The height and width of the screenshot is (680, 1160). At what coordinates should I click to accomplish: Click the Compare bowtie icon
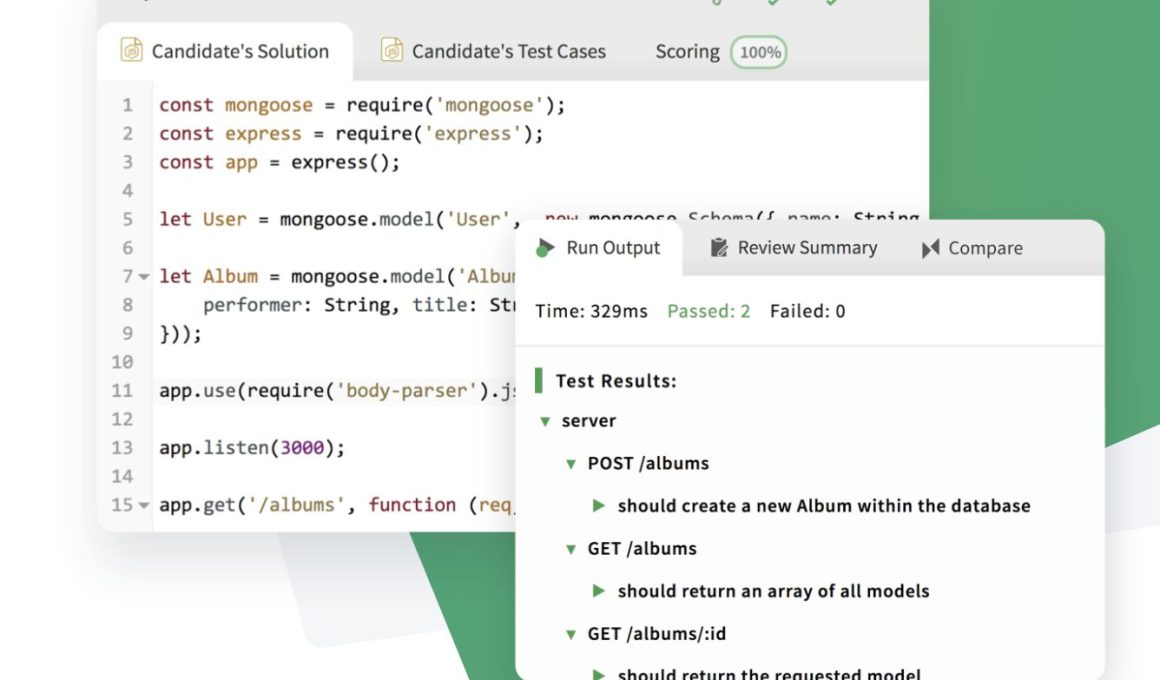pos(931,249)
